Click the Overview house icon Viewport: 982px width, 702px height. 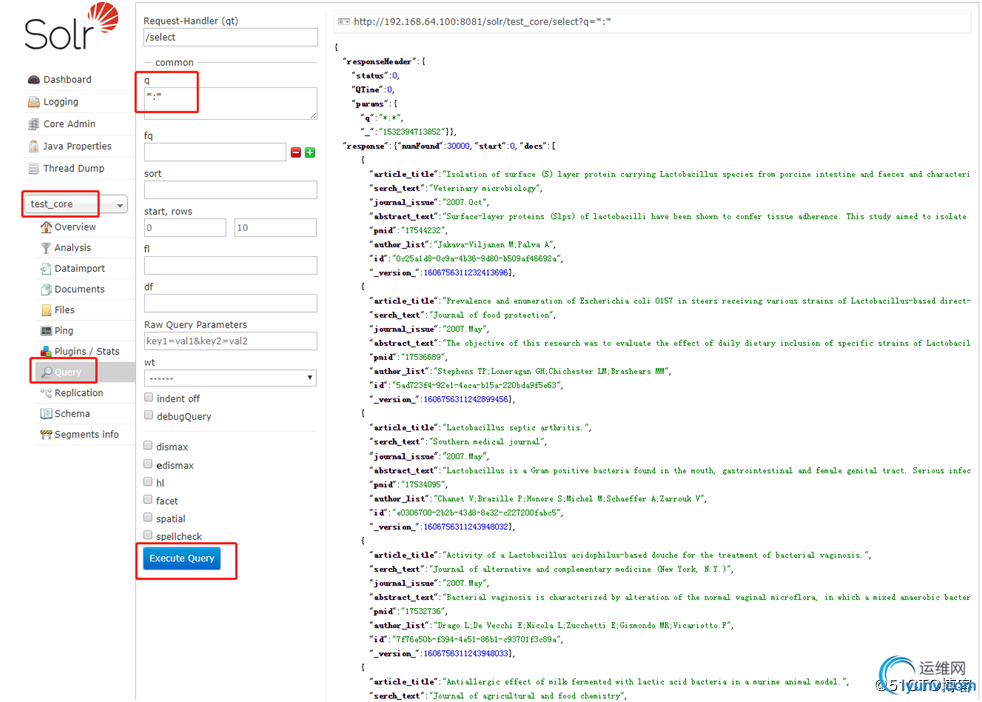(46, 227)
